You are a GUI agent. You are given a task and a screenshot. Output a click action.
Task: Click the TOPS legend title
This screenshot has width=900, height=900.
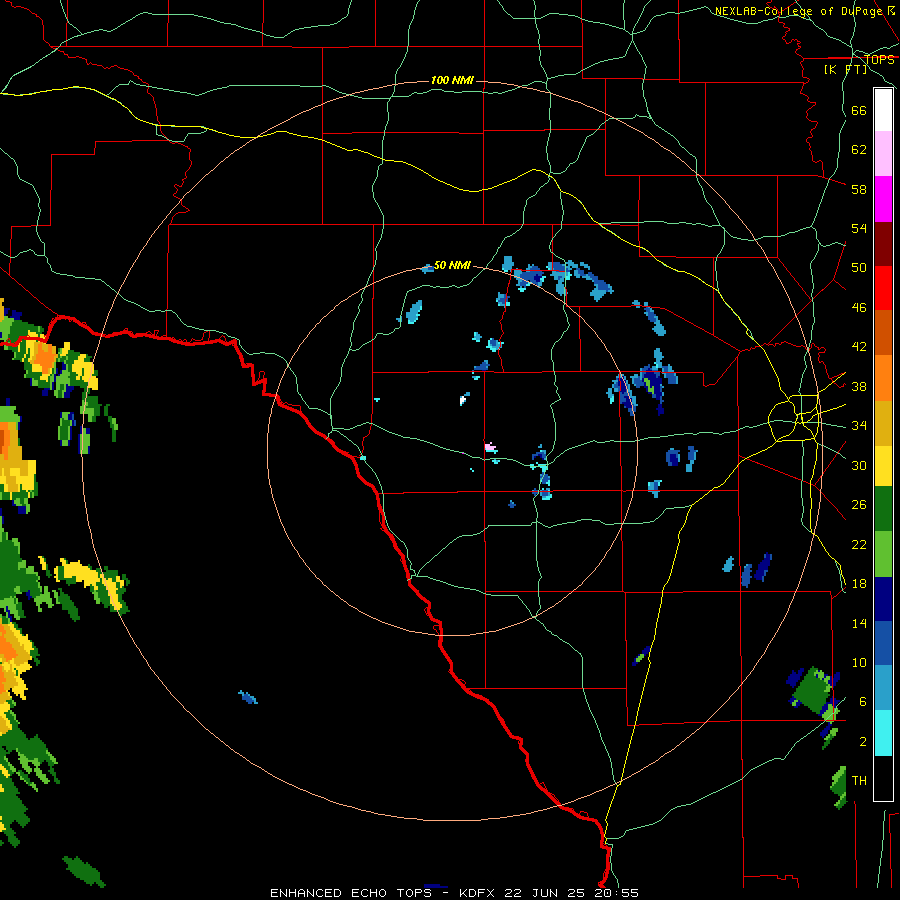pos(879,59)
